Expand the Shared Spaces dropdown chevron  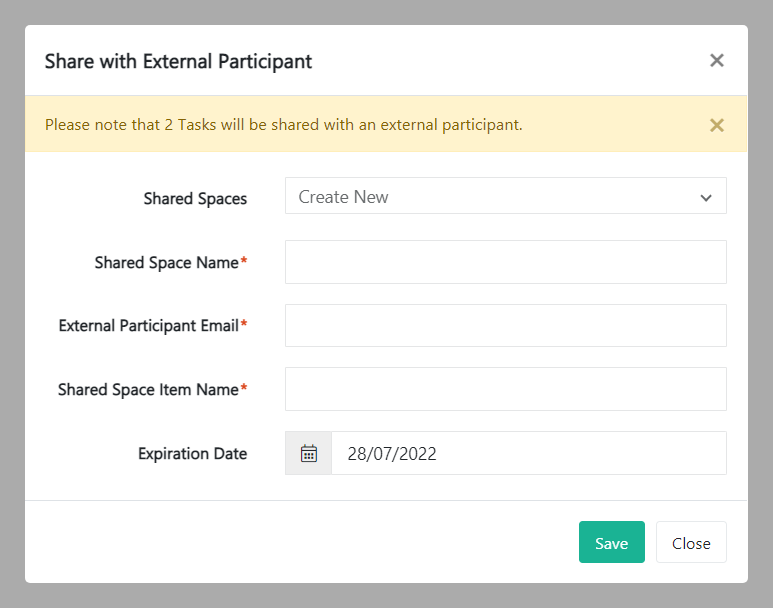[706, 198]
